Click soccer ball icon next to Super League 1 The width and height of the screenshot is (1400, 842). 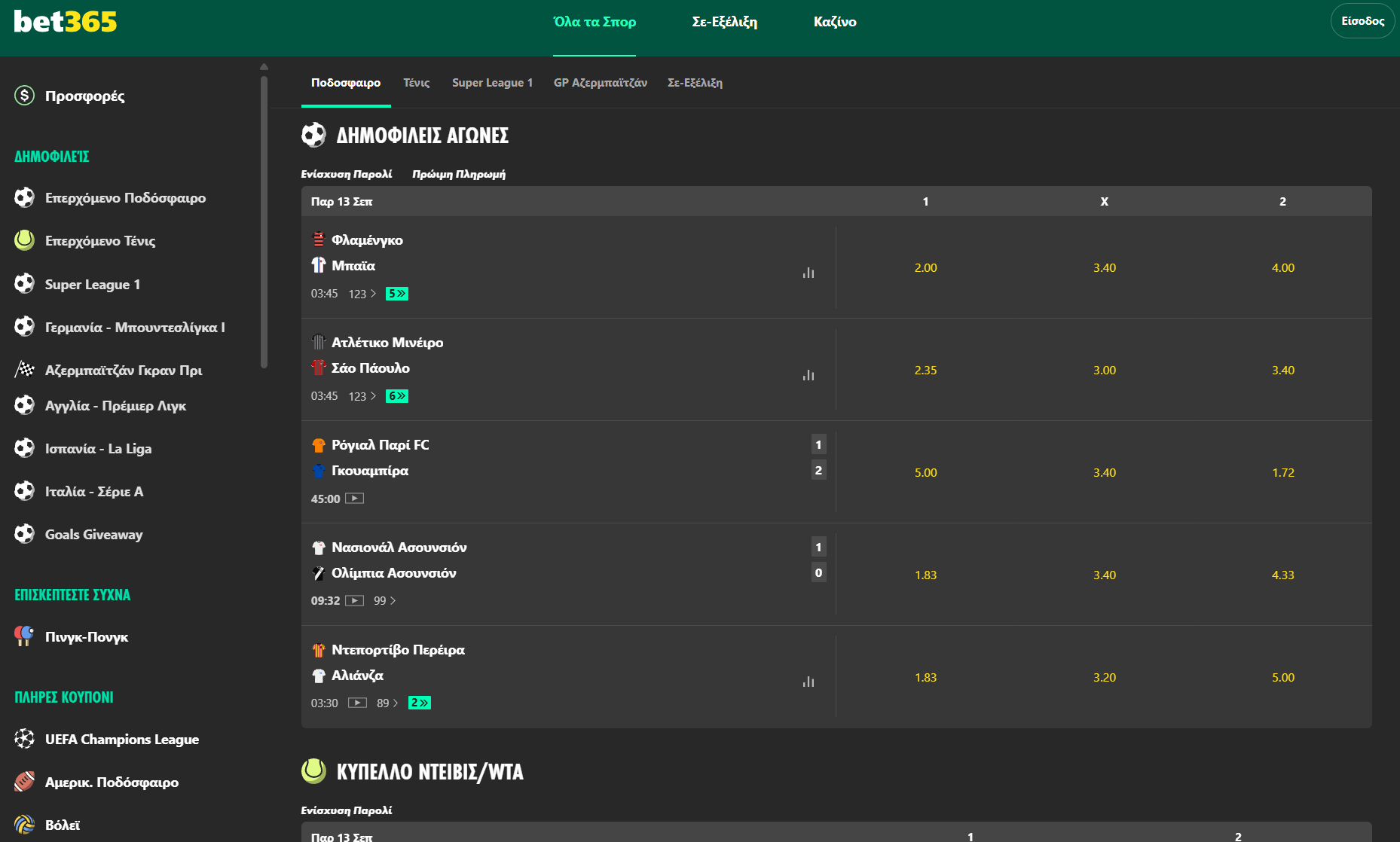pos(25,283)
